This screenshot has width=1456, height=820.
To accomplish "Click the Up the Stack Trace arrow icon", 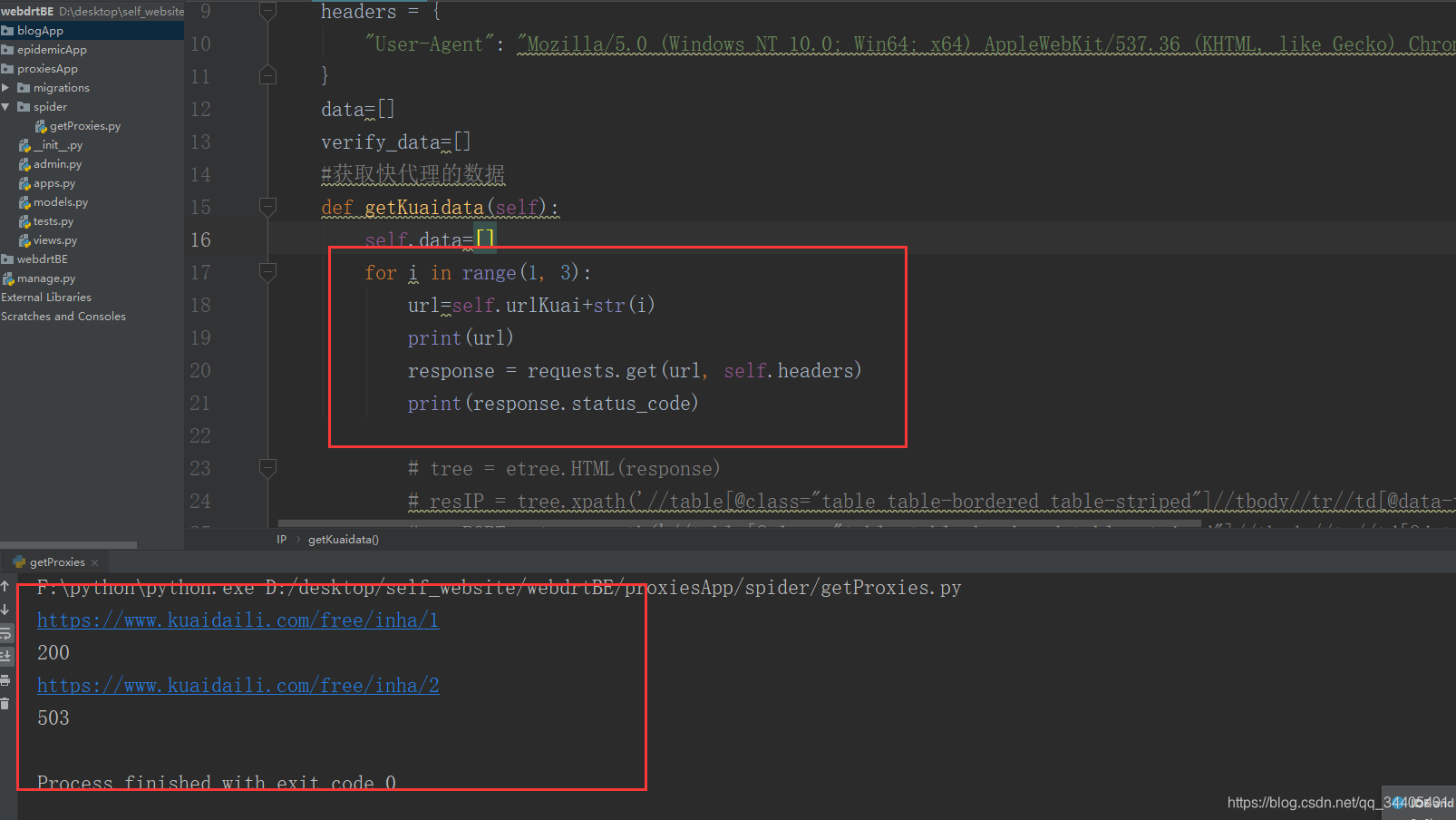I will click(5, 587).
